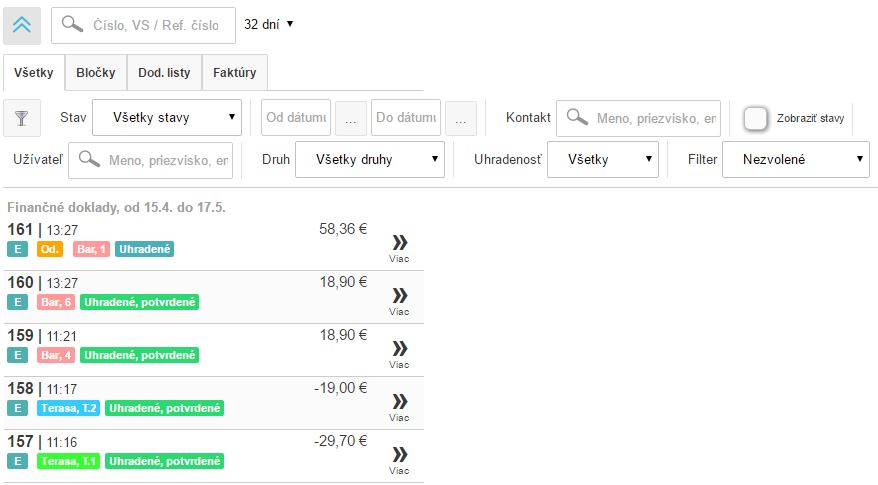
Task: Open Viac arrows for document 157
Action: [399, 460]
